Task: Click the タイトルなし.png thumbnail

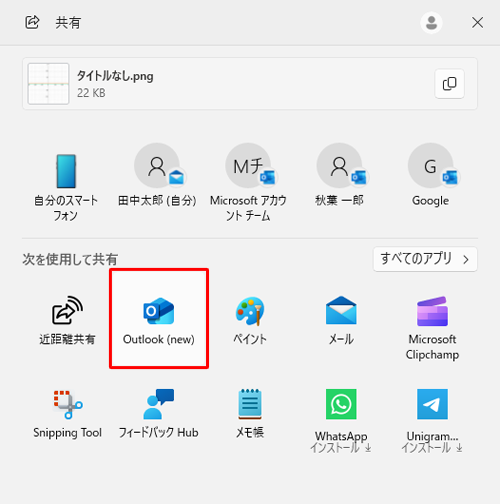Action: [x=48, y=84]
